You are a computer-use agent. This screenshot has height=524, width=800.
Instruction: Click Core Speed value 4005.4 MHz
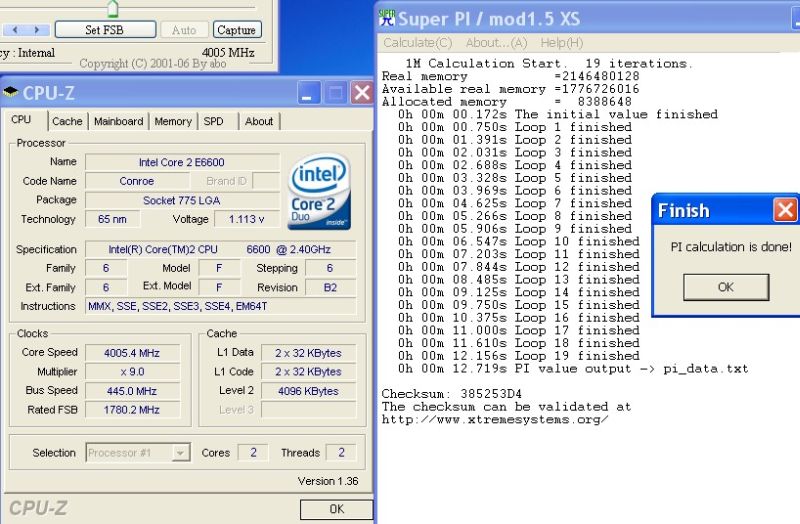point(132,353)
